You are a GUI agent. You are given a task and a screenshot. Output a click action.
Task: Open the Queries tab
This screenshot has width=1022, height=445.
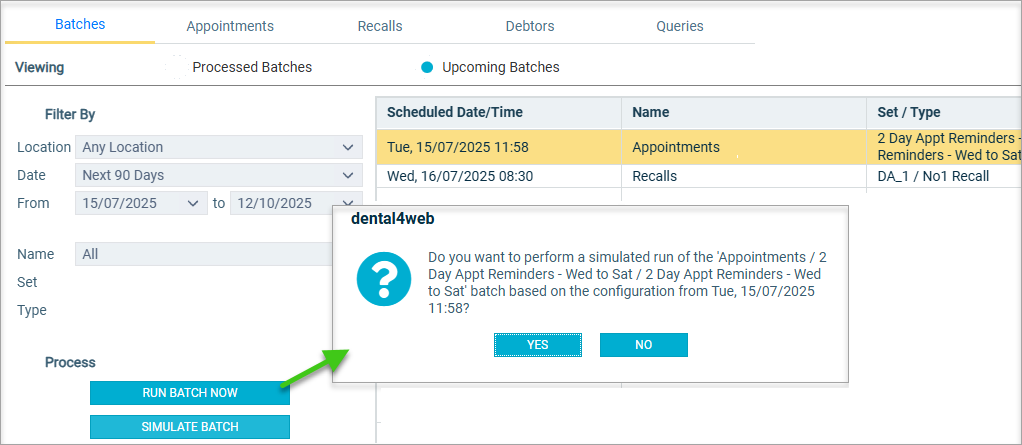tap(680, 26)
